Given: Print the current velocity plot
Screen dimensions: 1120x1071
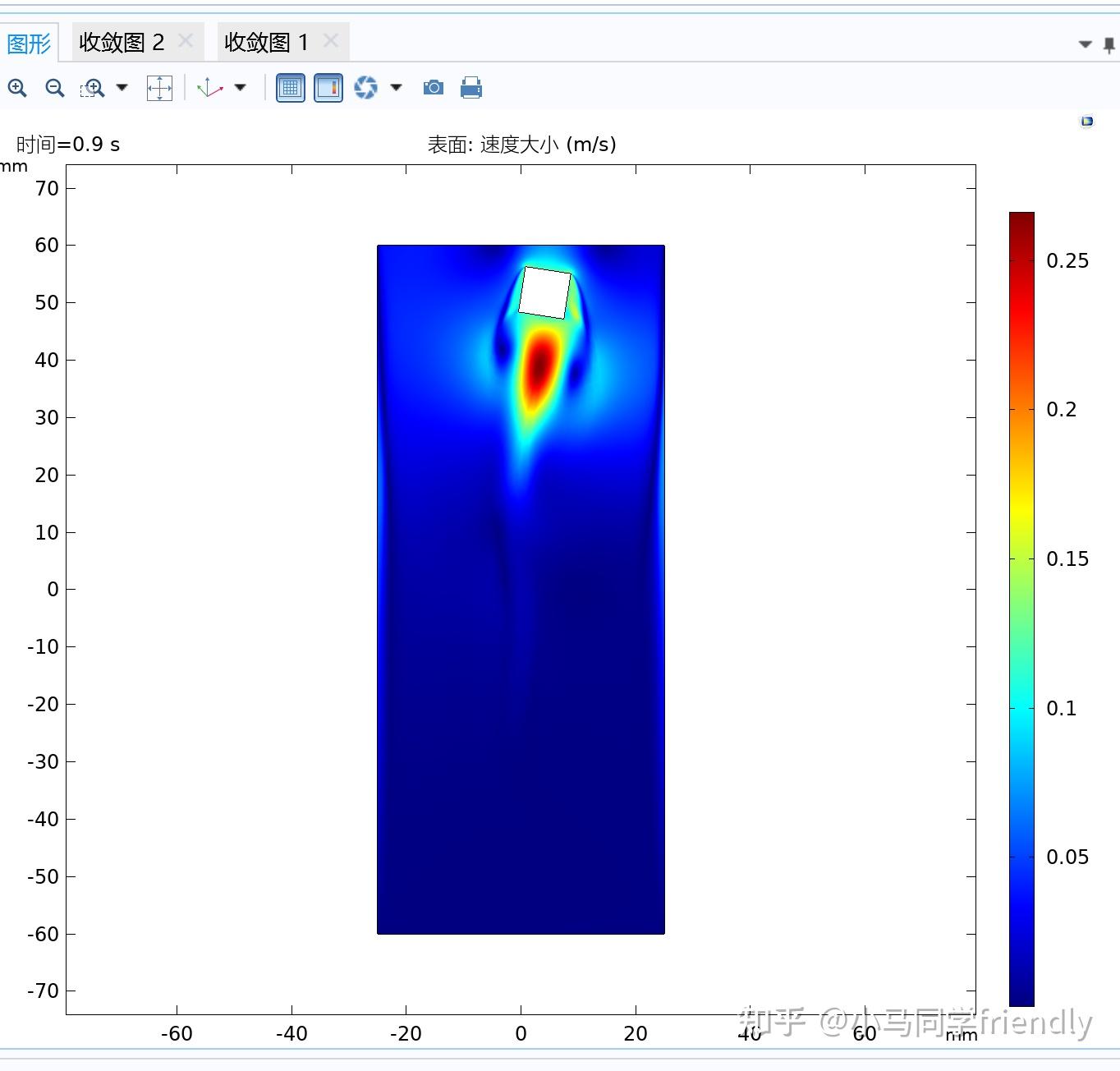Looking at the screenshot, I should [470, 87].
